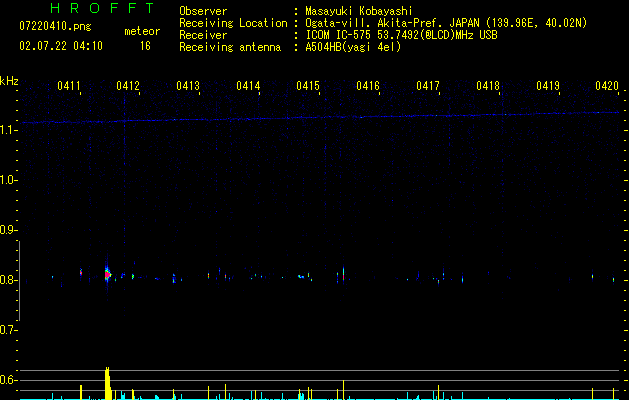The height and width of the screenshot is (400, 629).
Task: Click the vertical gray frequency range bar
Action: click(x=20, y=281)
